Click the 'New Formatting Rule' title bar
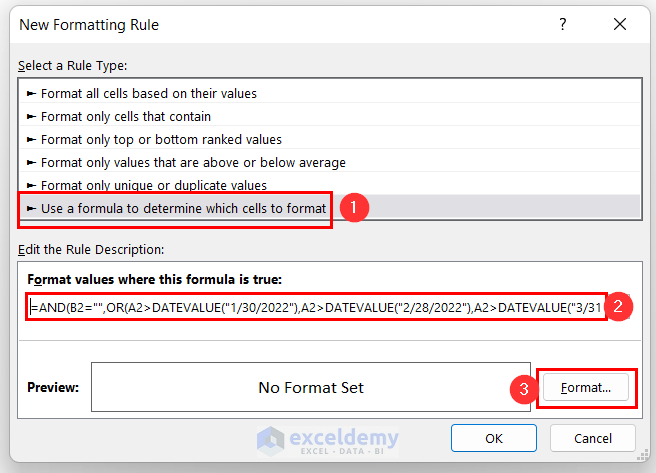 (250, 24)
